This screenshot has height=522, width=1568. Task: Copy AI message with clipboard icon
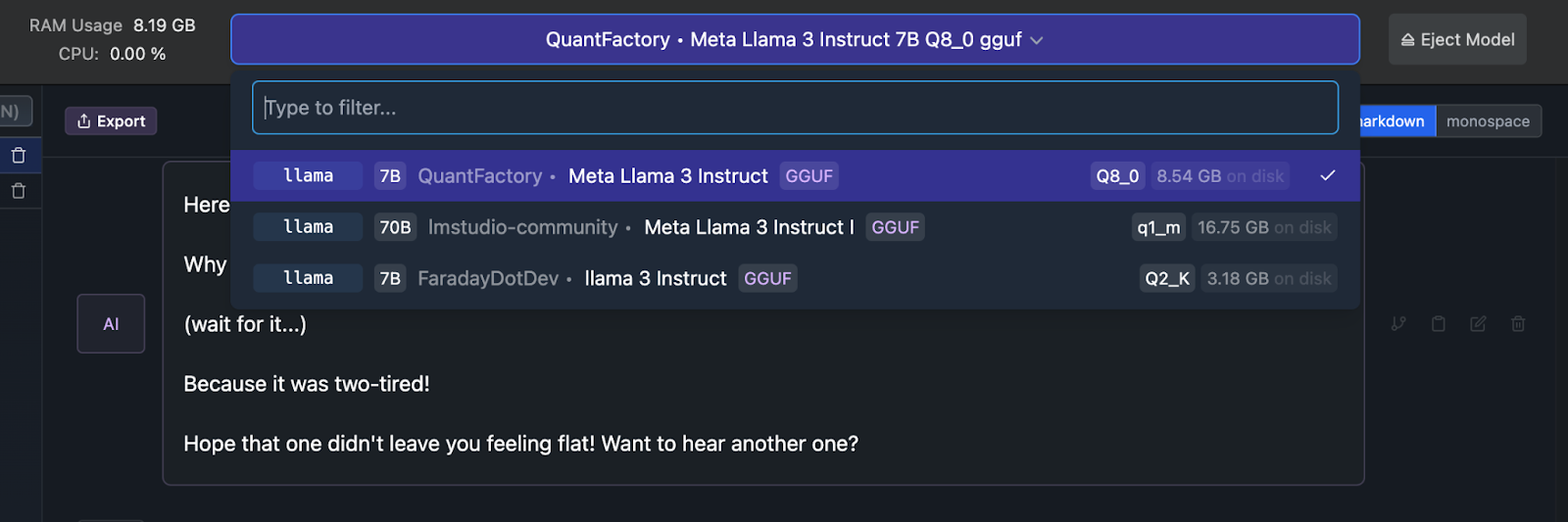1439,323
